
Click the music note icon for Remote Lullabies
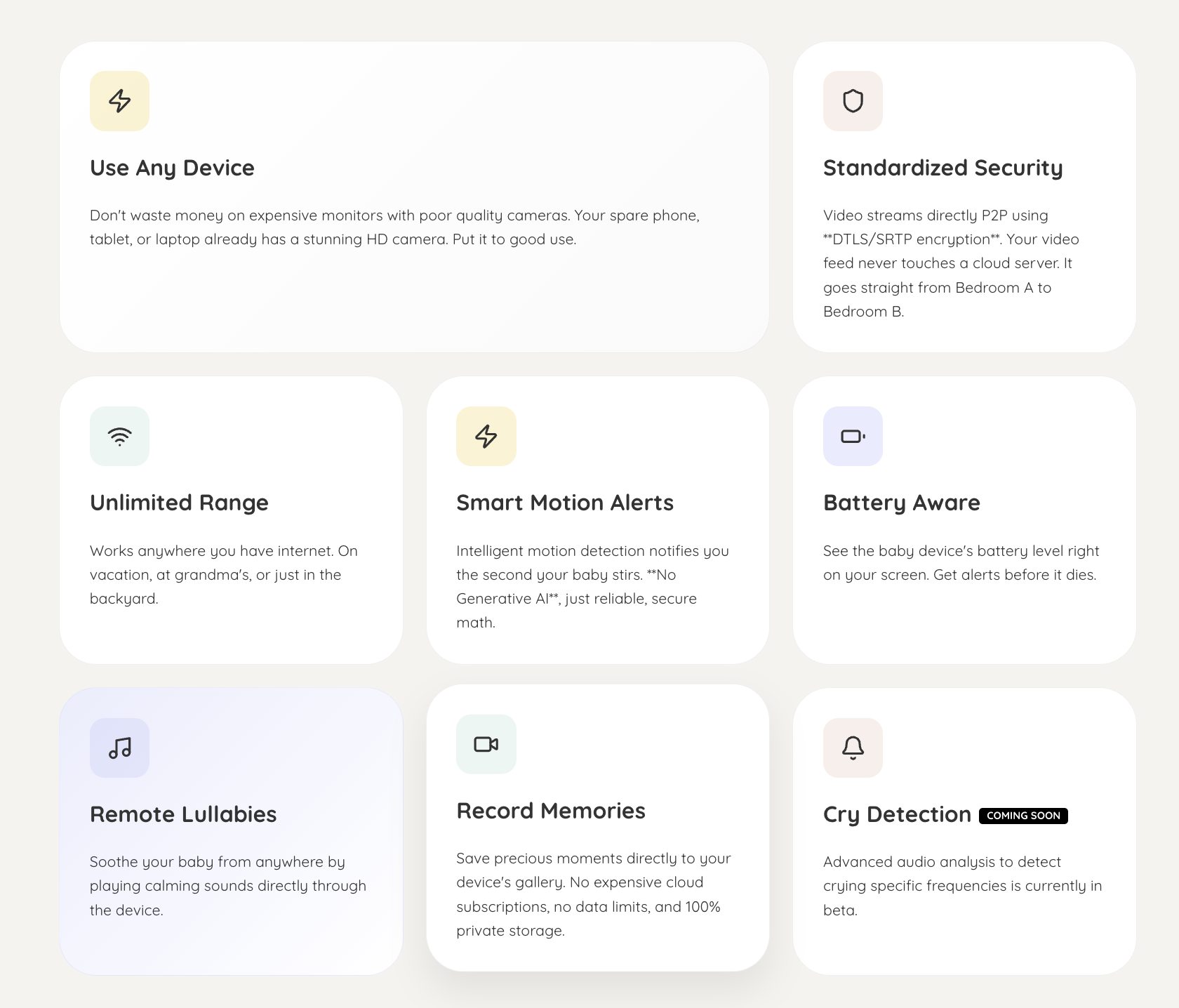click(119, 748)
